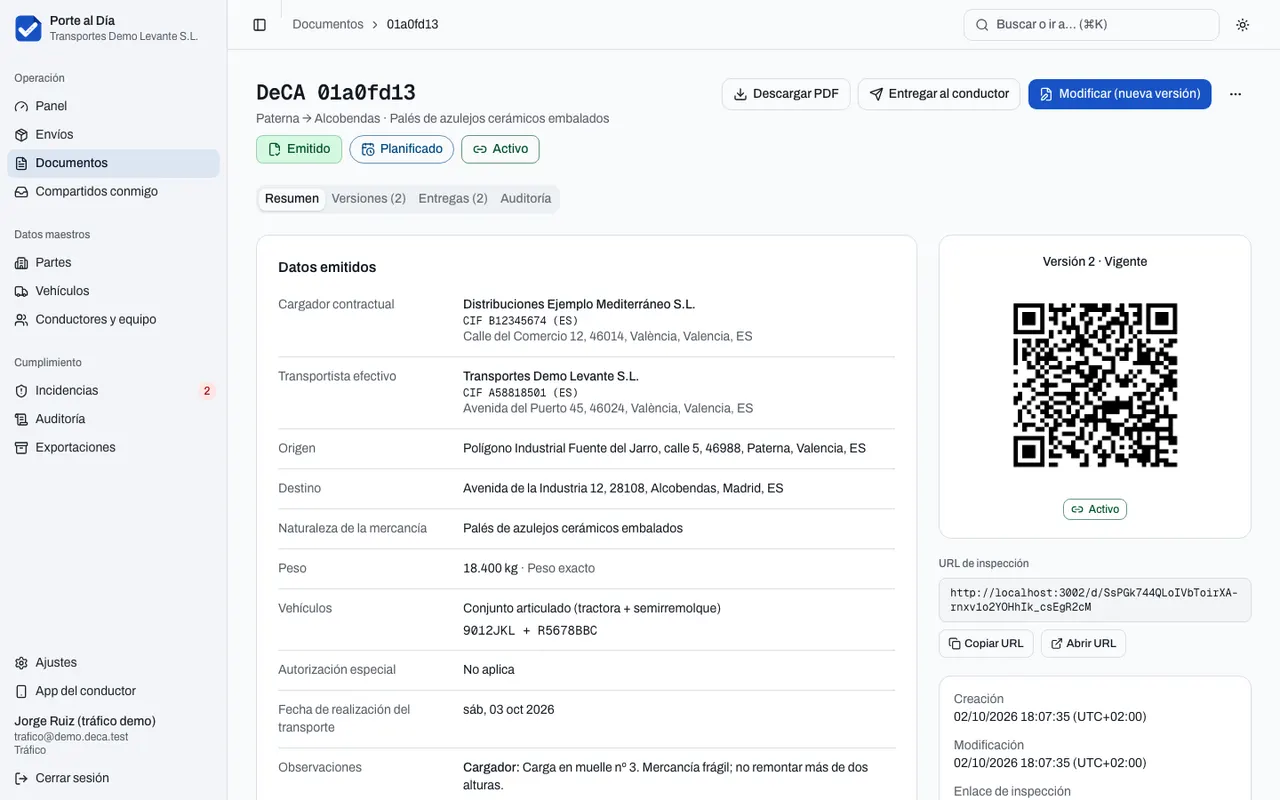The image size is (1280, 800).
Task: Click the Emitido status badge
Action: [x=299, y=149]
